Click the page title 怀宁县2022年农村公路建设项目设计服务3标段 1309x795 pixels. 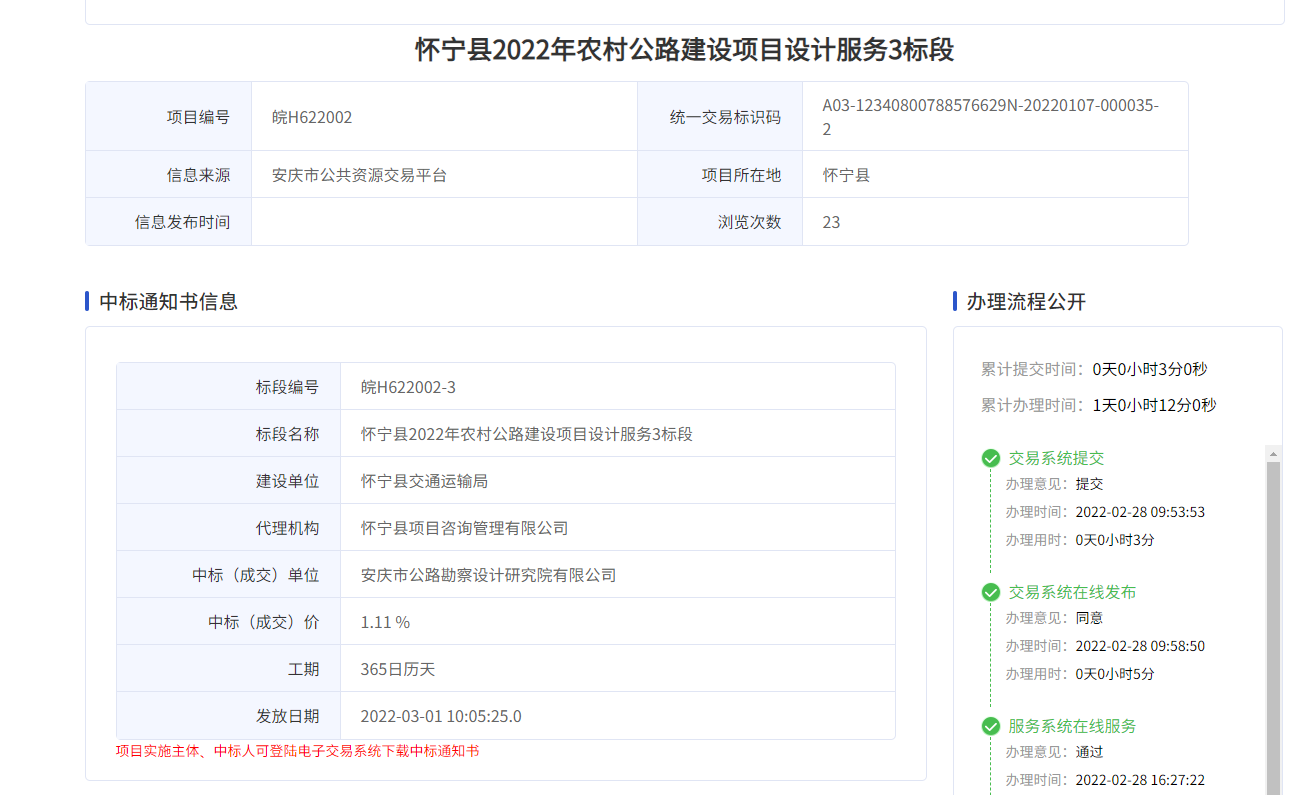pyautogui.click(x=684, y=50)
